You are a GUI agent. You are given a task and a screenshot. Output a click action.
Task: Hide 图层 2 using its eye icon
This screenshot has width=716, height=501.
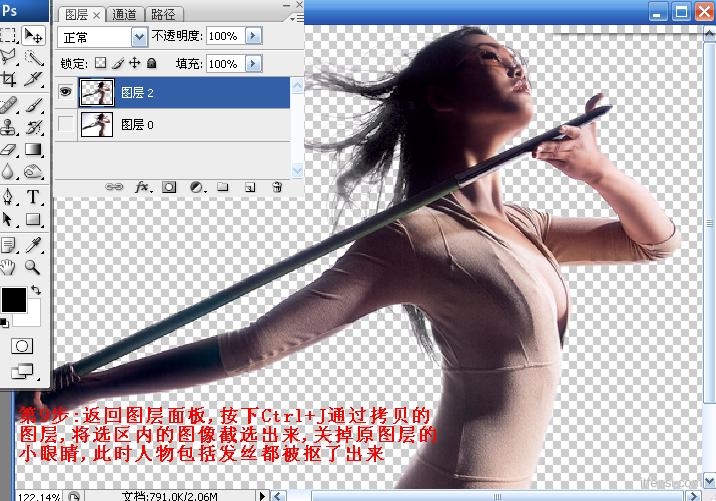[66, 92]
